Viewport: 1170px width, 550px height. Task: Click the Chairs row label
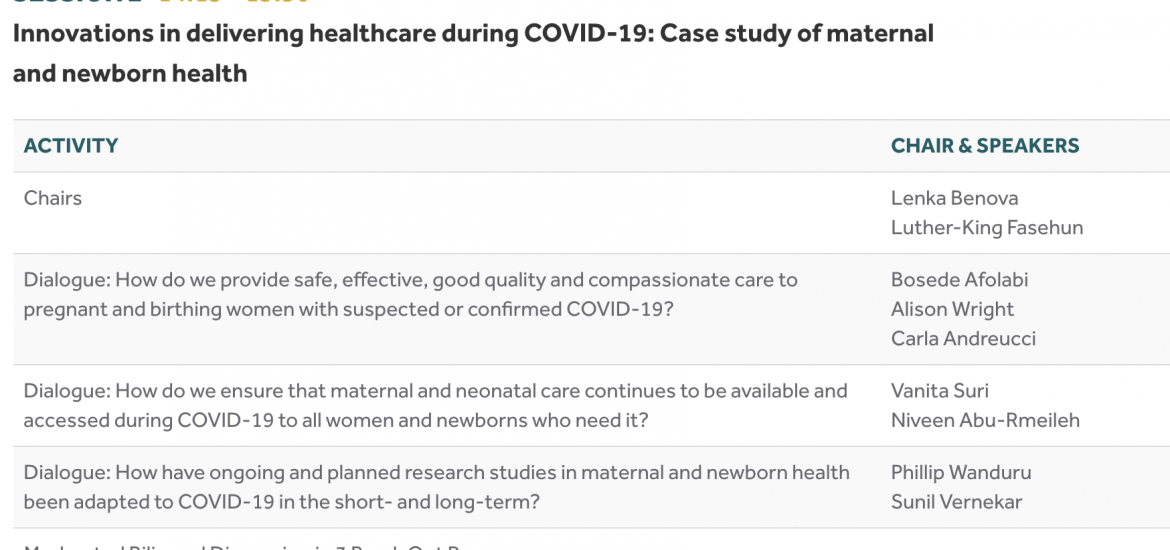pyautogui.click(x=53, y=198)
